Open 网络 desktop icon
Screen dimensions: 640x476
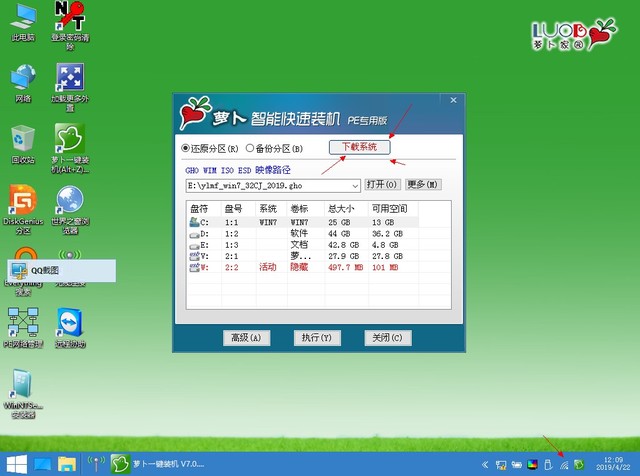[23, 83]
